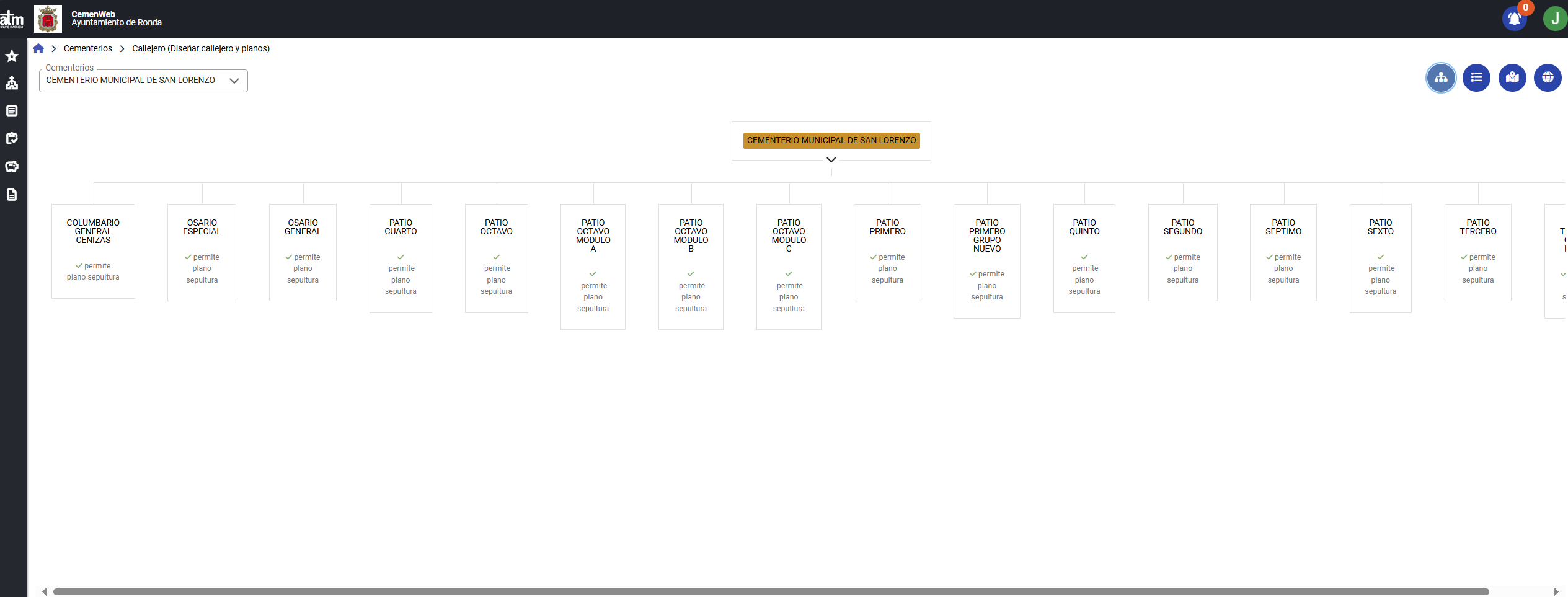Click the globe view button
Image resolution: width=1568 pixels, height=597 pixels.
tap(1548, 78)
